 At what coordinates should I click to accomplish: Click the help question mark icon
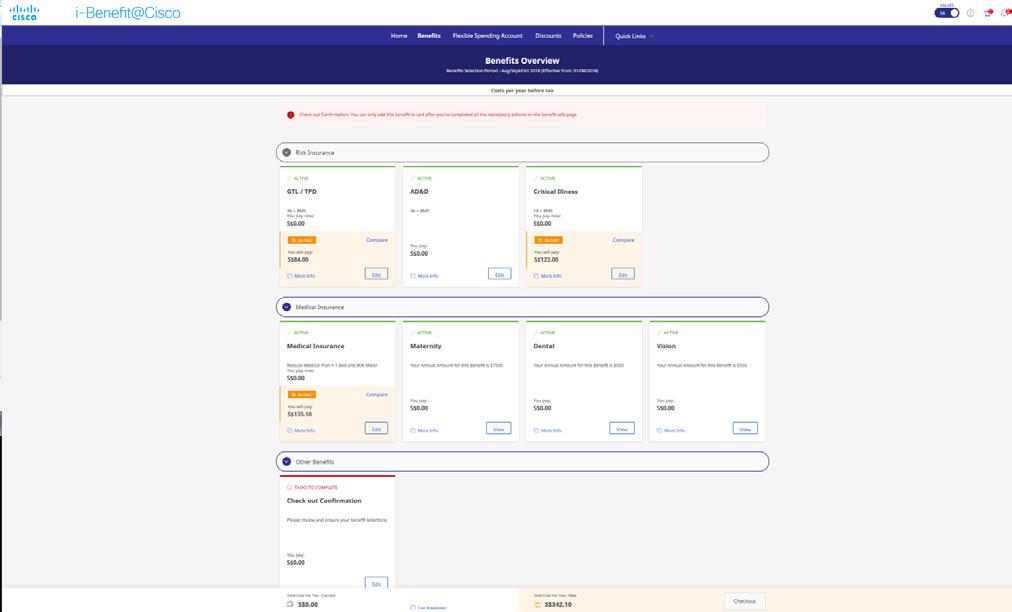[970, 13]
